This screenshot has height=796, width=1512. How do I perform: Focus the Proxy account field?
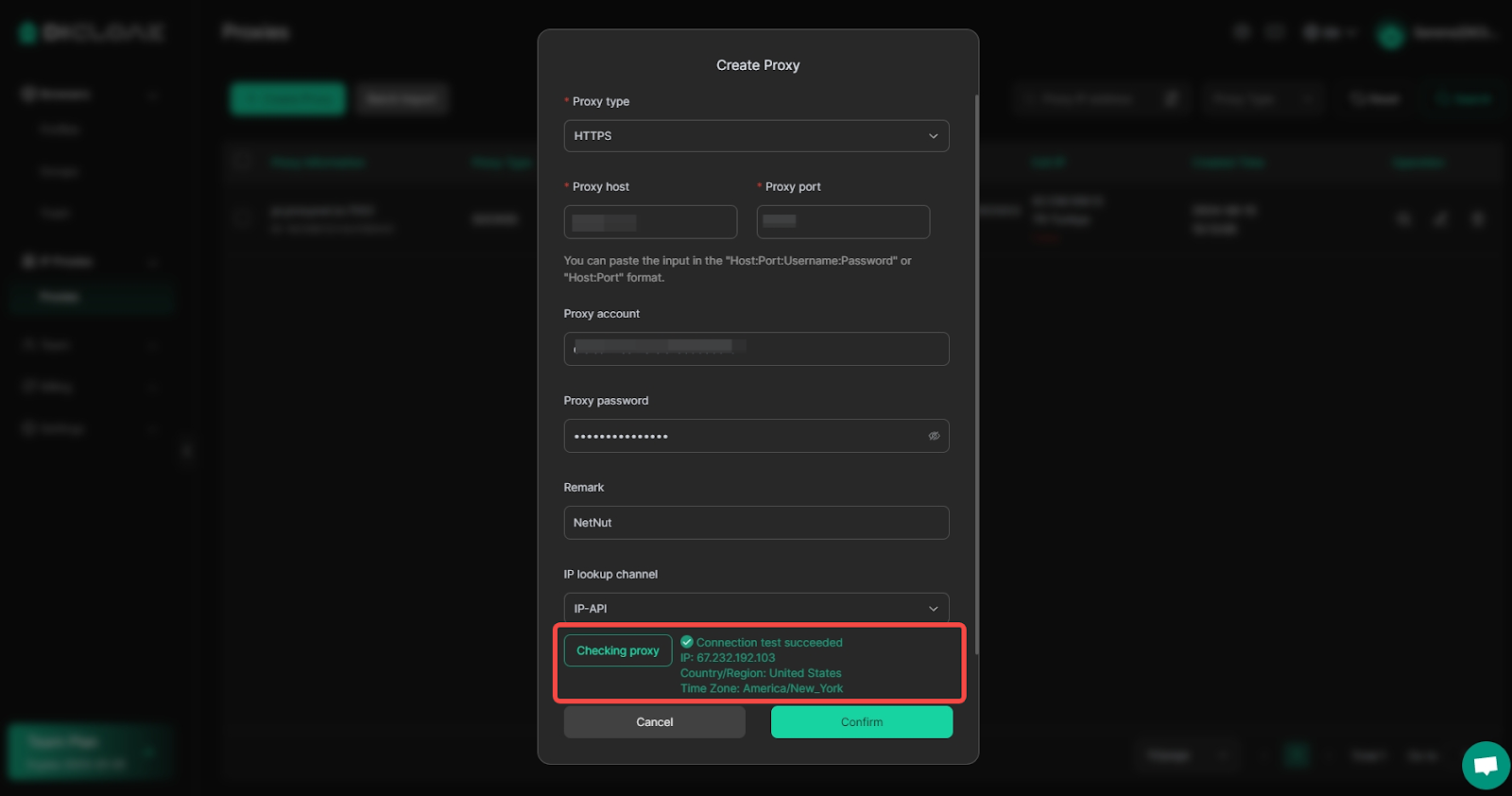[756, 349]
